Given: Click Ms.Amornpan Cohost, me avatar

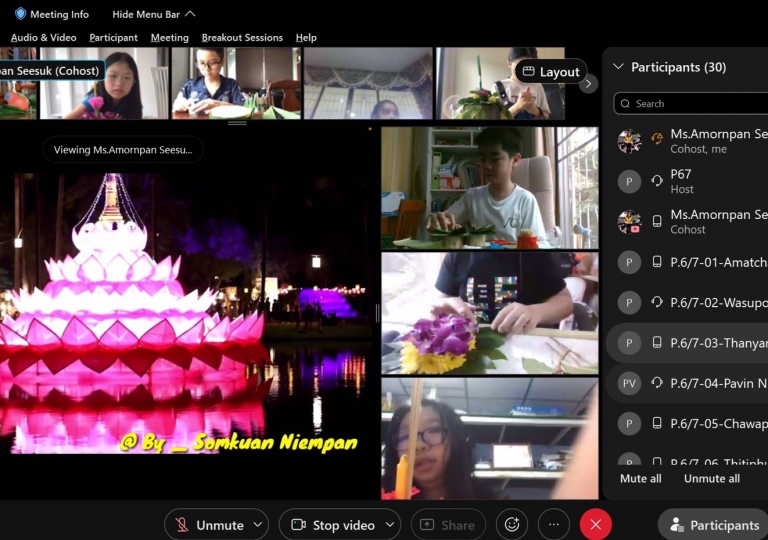Looking at the screenshot, I should 629,142.
